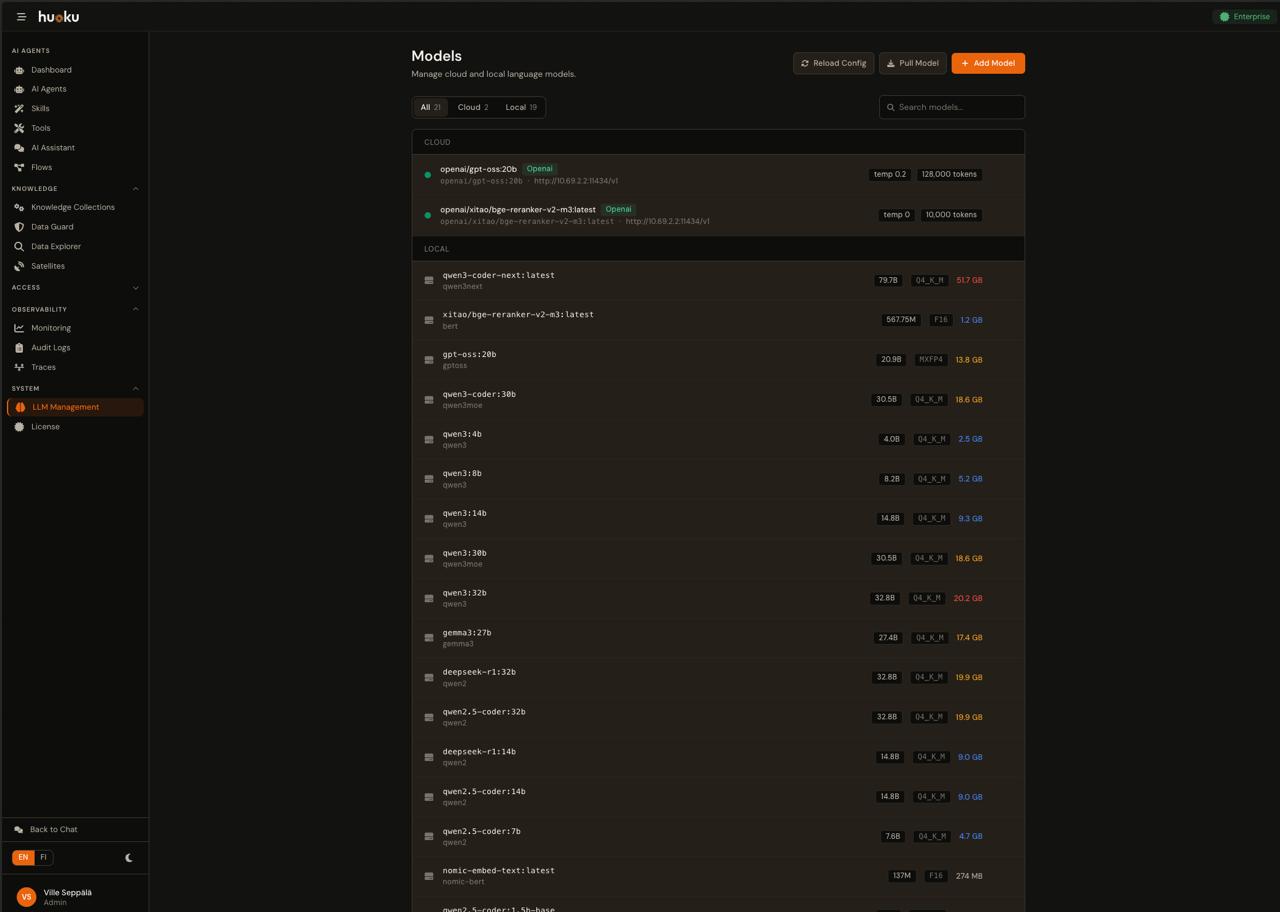The height and width of the screenshot is (912, 1280).
Task: Open the openai/gpt-oss:20b cloud model row
Action: pos(718,175)
